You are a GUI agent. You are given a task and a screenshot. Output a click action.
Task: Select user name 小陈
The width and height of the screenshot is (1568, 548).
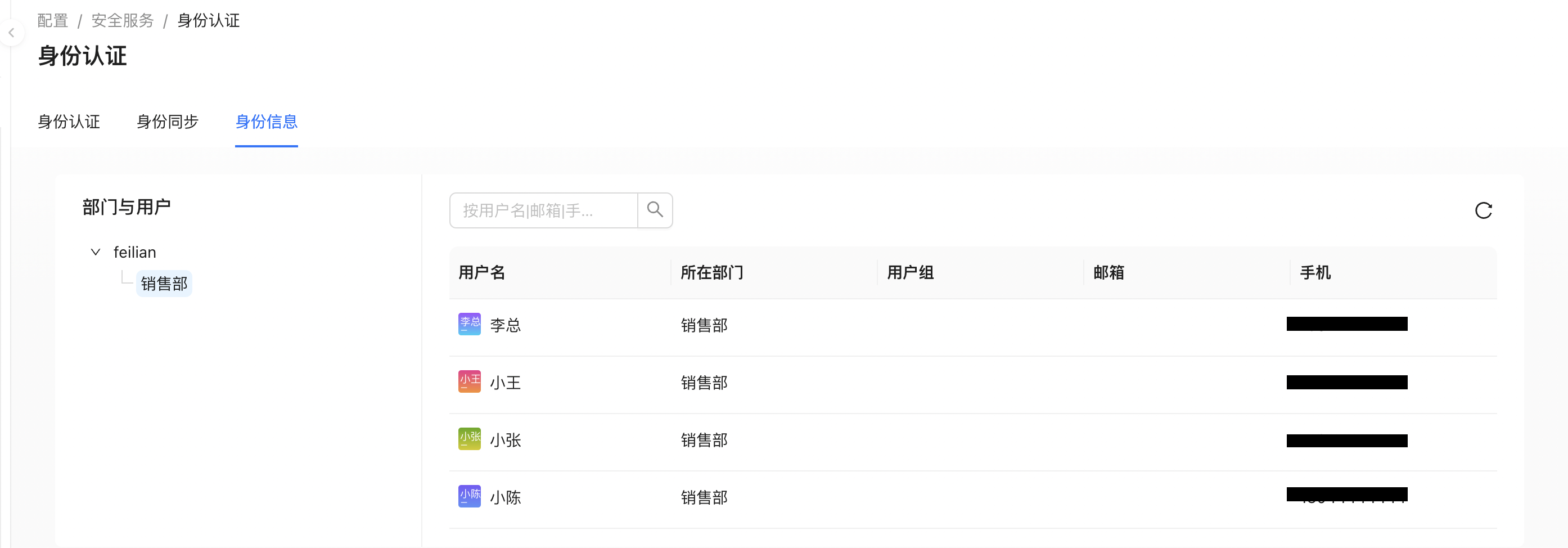[506, 497]
